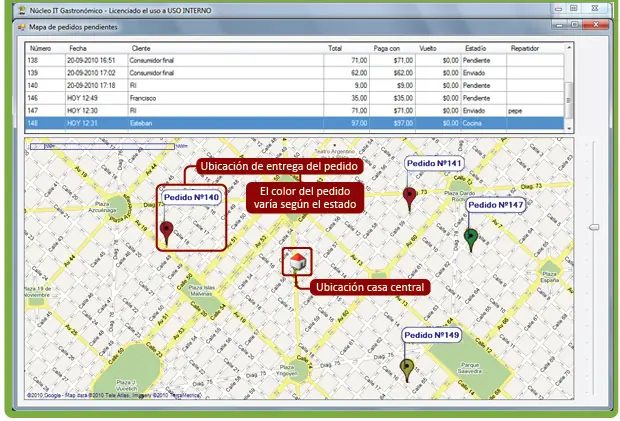This screenshot has width=620, height=421.
Task: Maximize the Mapa de pedidos pendientes window
Action: [575, 25]
